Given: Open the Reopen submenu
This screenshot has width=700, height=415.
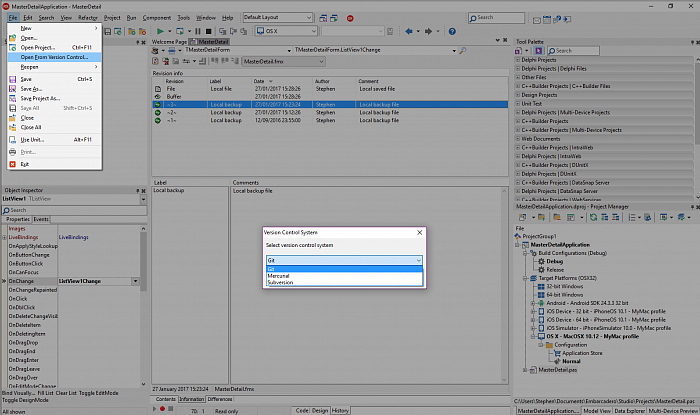Looking at the screenshot, I should (31, 67).
